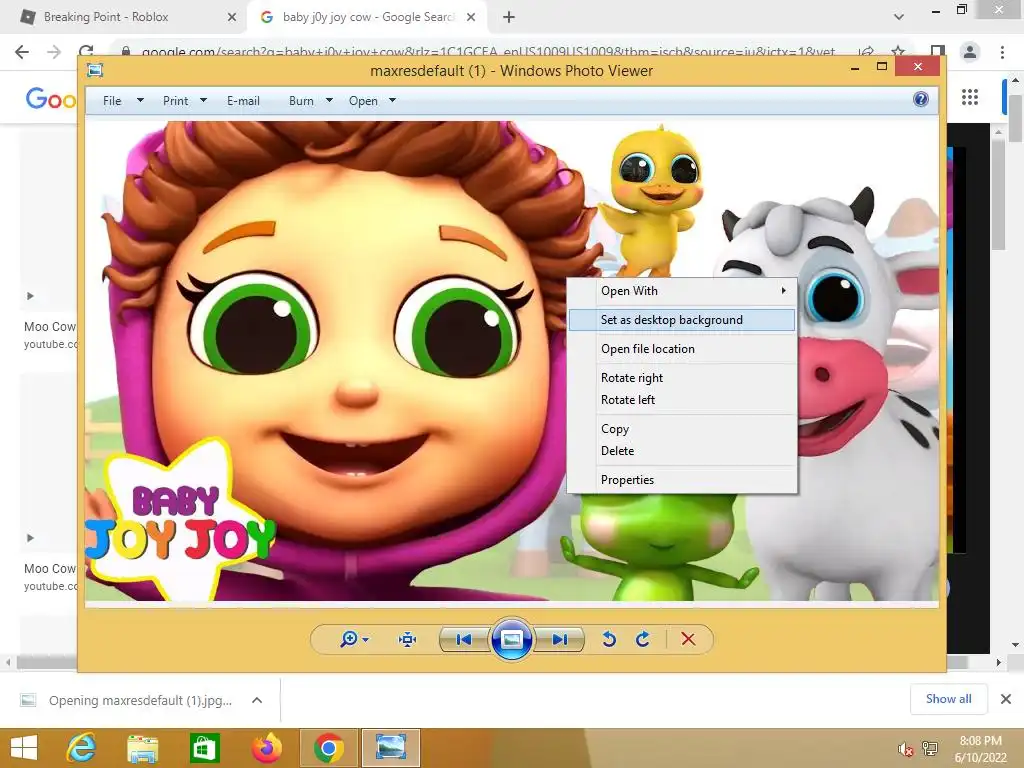Screen dimensions: 1024x768
Task: Select Copy in the context menu
Action: pyautogui.click(x=682, y=428)
